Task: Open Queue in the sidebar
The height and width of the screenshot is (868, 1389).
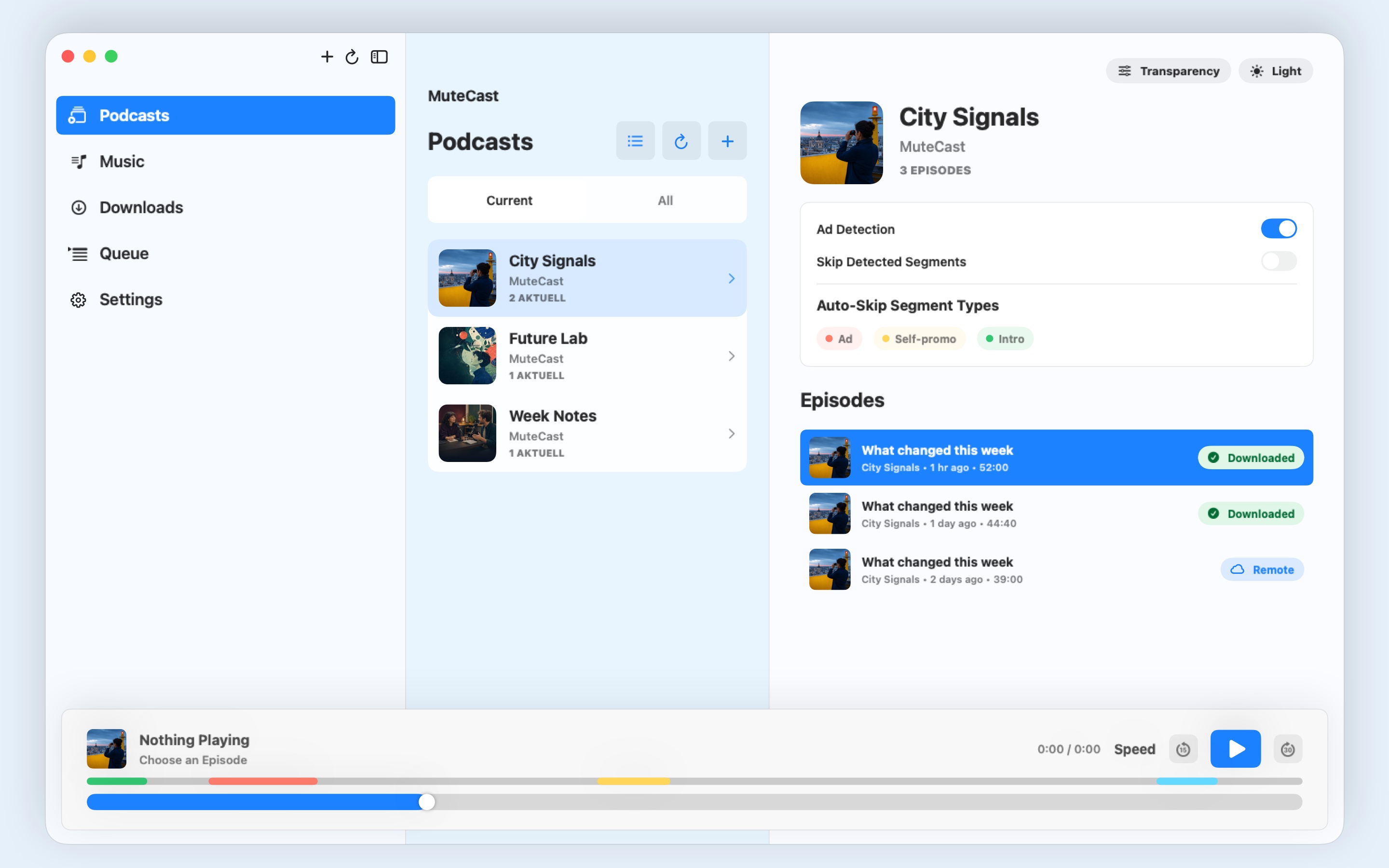Action: click(x=226, y=253)
